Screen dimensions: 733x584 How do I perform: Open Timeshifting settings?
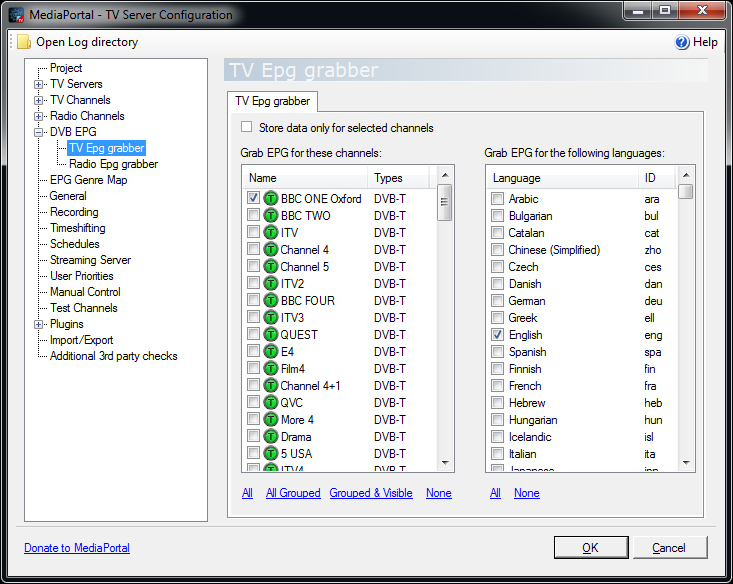78,228
